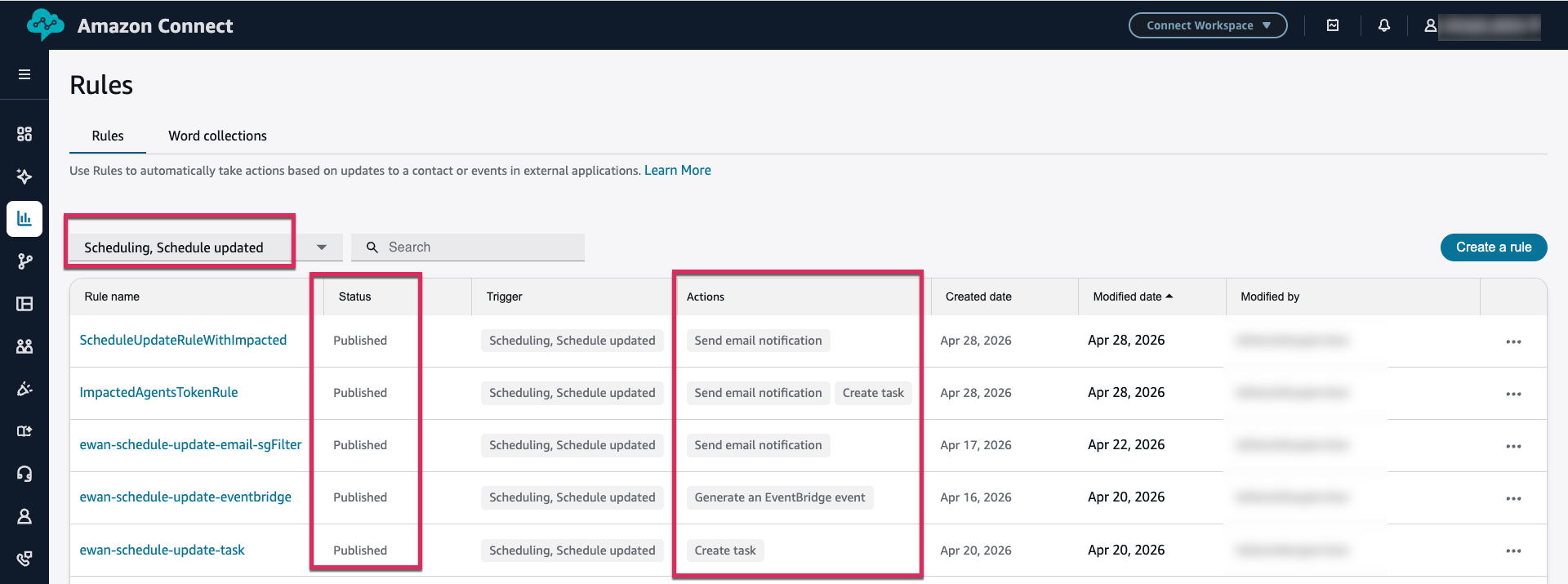Click Create task tag in ewan-schedule-update-task row
The height and width of the screenshot is (584, 1568).
pos(725,551)
